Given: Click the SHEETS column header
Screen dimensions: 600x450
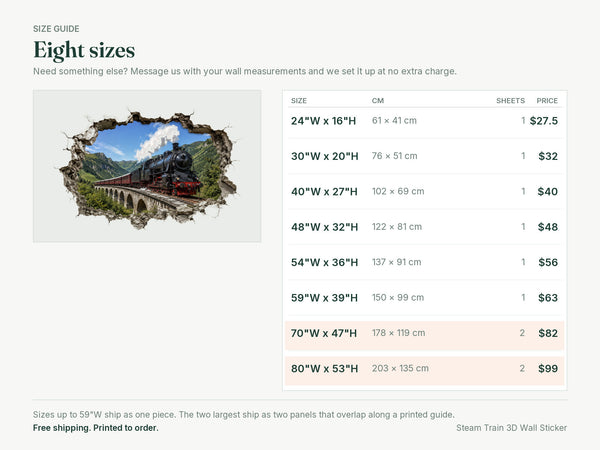Looking at the screenshot, I should pos(510,101).
